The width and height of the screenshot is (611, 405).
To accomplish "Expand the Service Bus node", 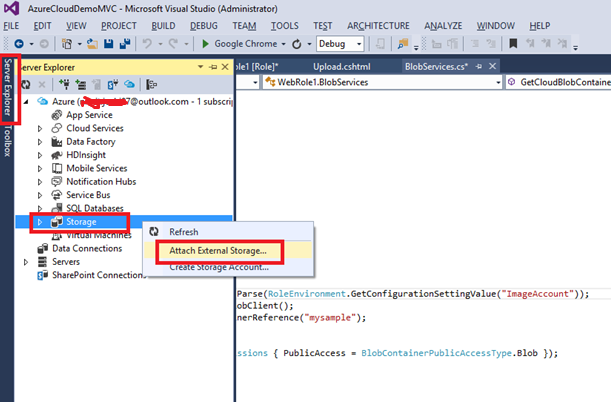I will point(40,195).
